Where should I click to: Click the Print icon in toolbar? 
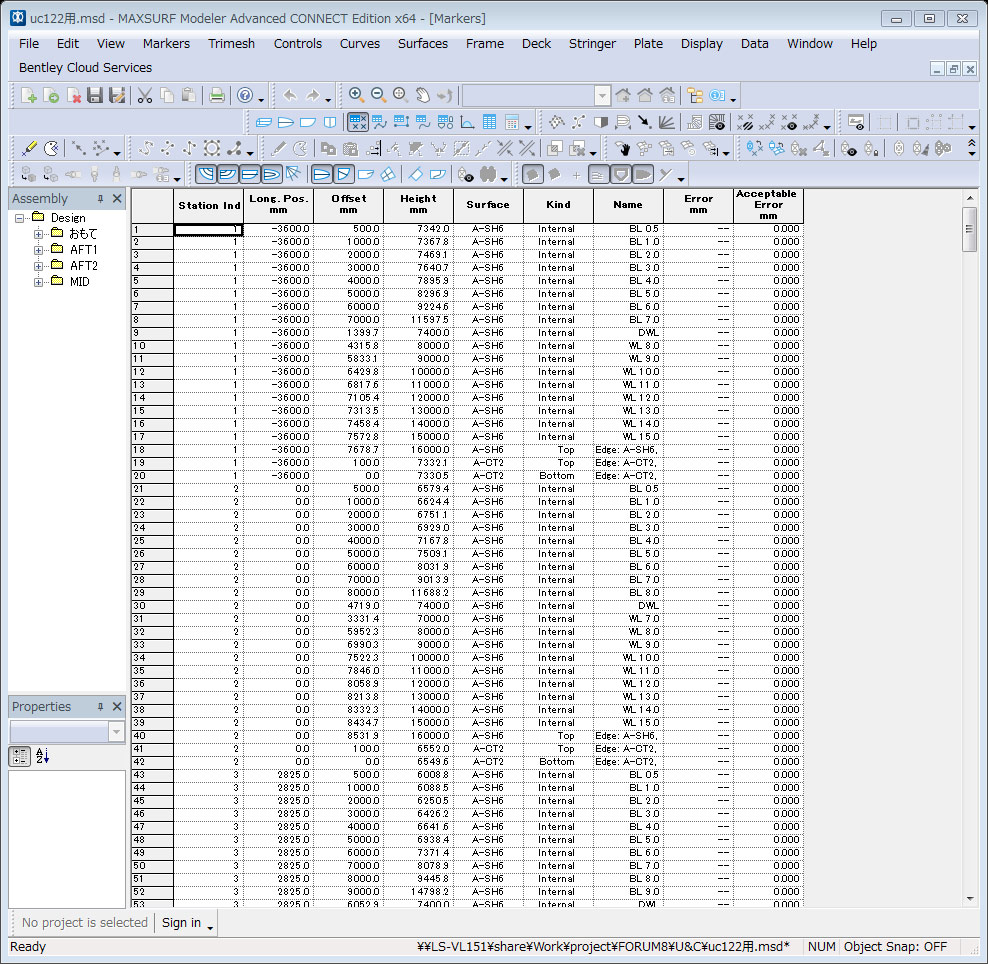(216, 96)
